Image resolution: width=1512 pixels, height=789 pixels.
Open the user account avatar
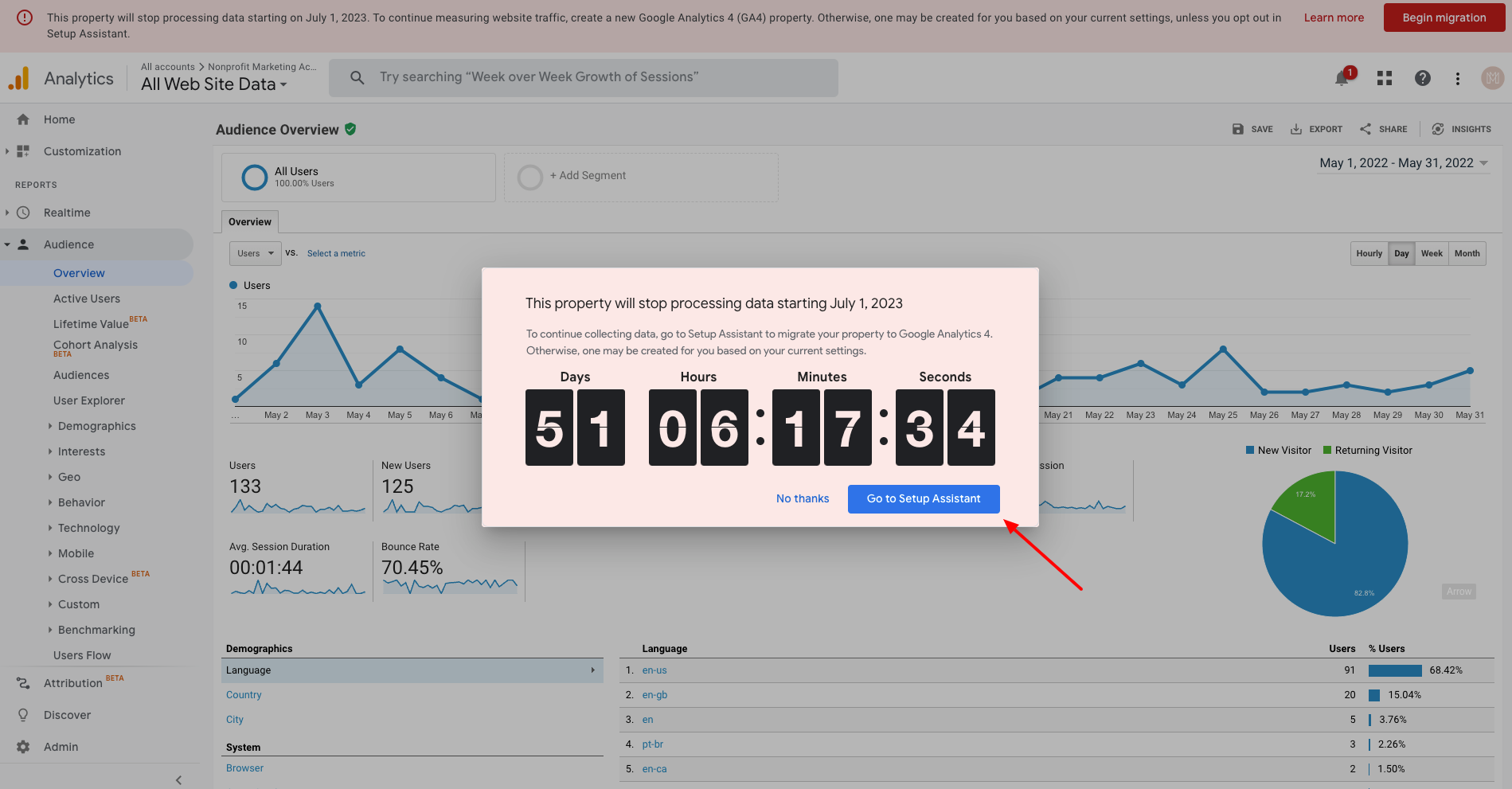(1492, 78)
